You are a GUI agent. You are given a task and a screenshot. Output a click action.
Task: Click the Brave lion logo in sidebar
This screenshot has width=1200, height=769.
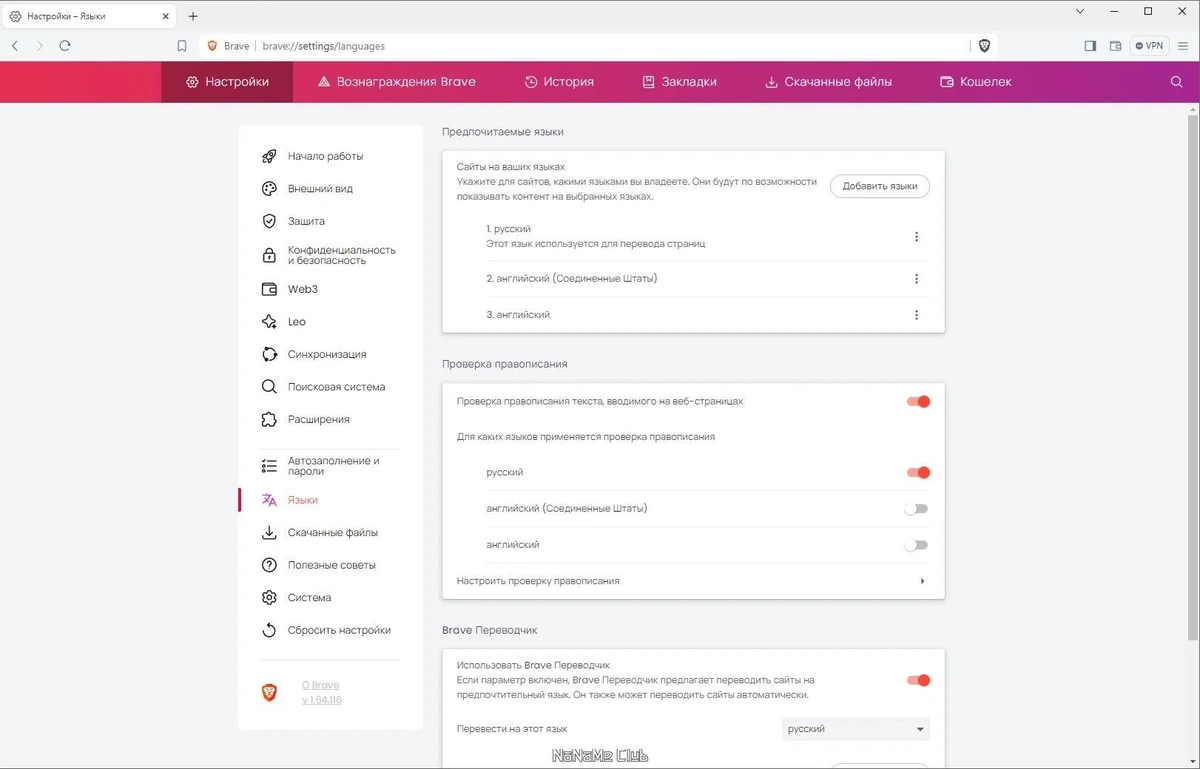click(x=269, y=692)
